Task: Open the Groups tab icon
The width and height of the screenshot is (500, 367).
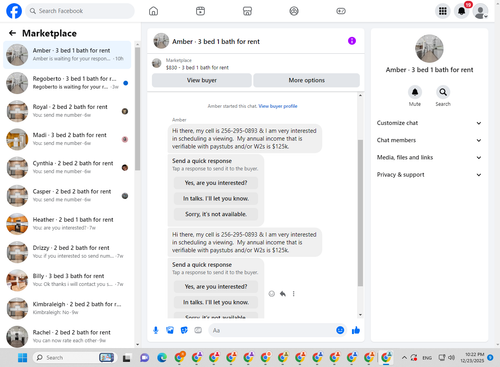Action: tap(294, 11)
